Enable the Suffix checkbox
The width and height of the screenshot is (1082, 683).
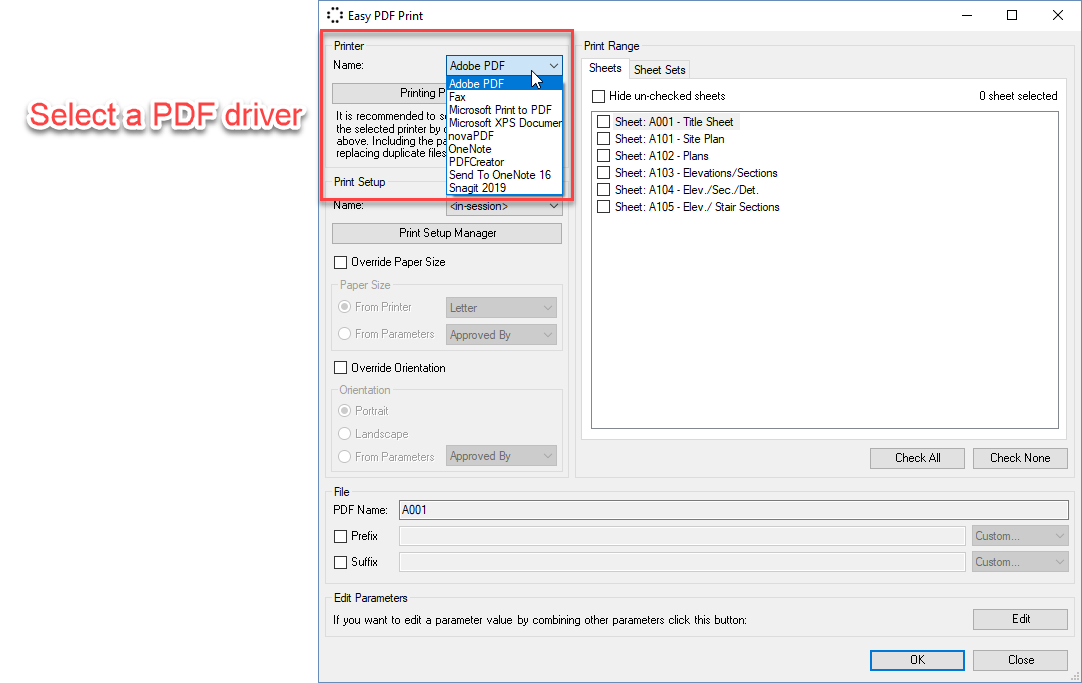point(340,562)
